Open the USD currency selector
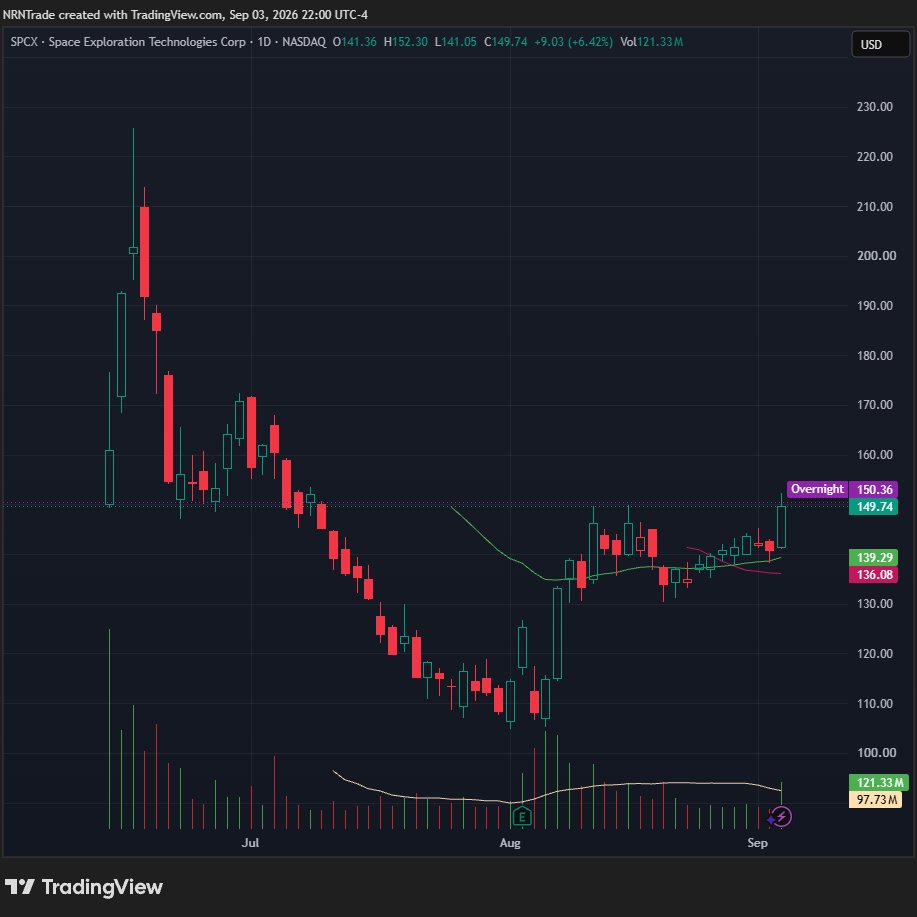Screen dimensions: 917x917 [880, 44]
